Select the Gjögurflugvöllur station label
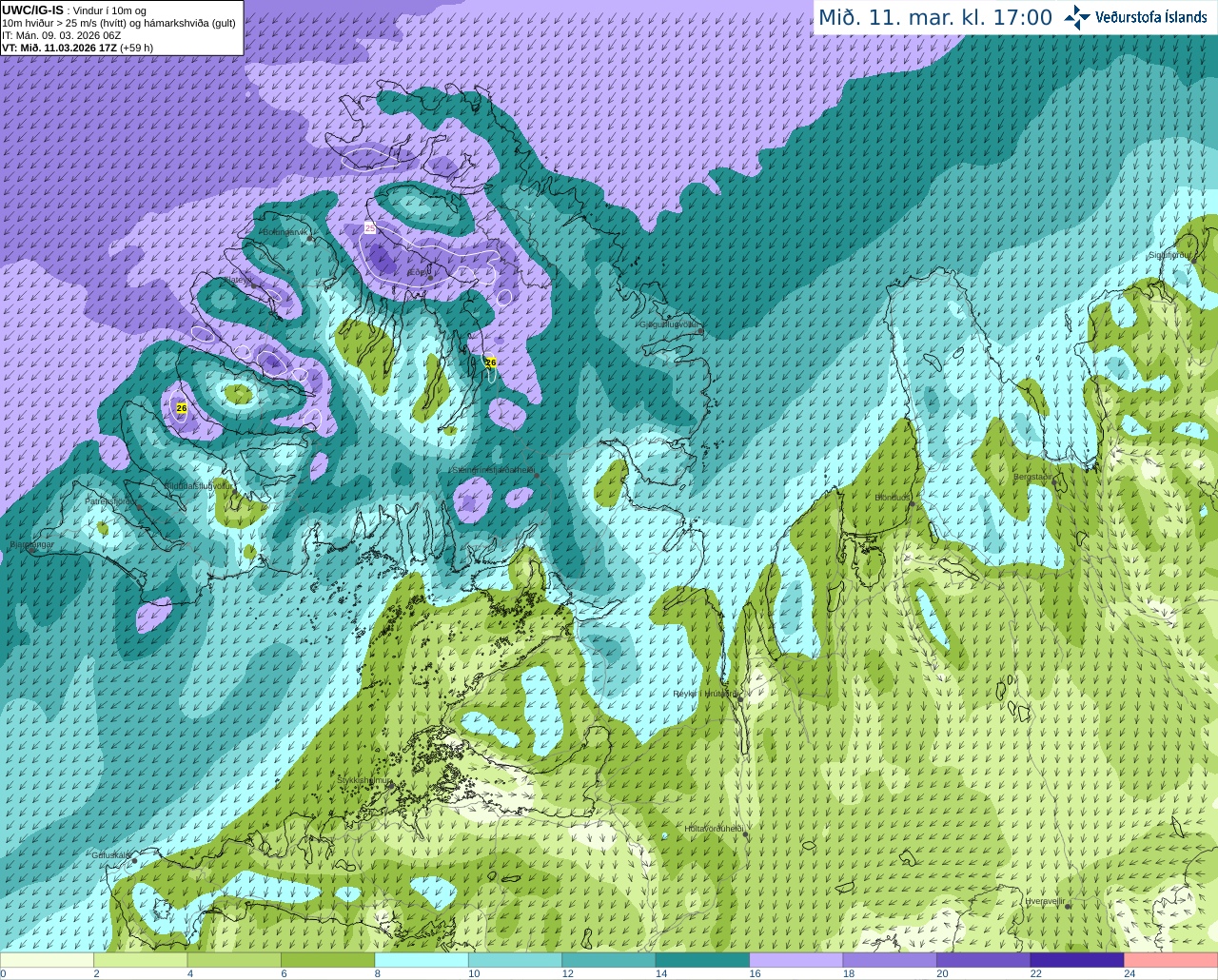Viewport: 1218px width, 980px height. 670,324
